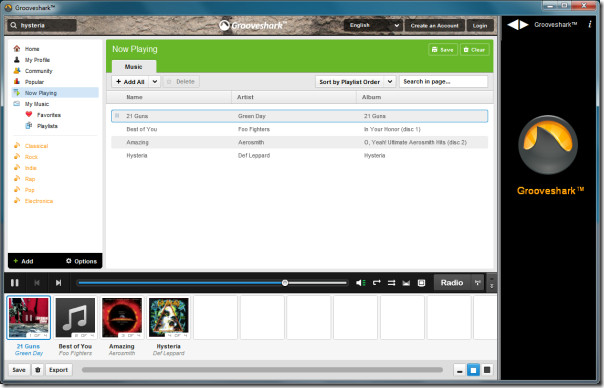Click the Amazing album thumbnail in queue
This screenshot has height=388, width=604.
122,317
